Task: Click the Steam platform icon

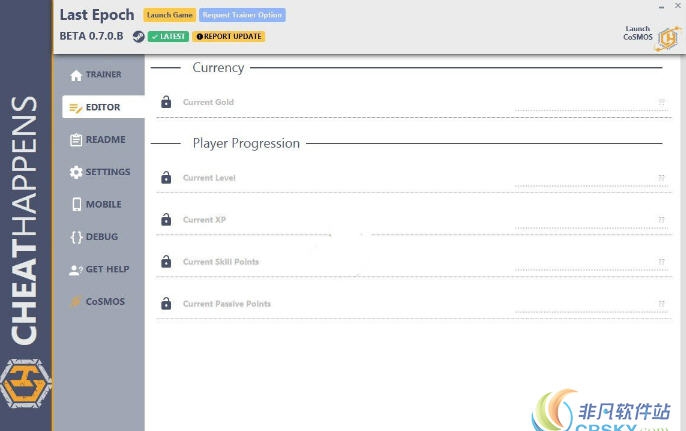Action: (x=139, y=36)
